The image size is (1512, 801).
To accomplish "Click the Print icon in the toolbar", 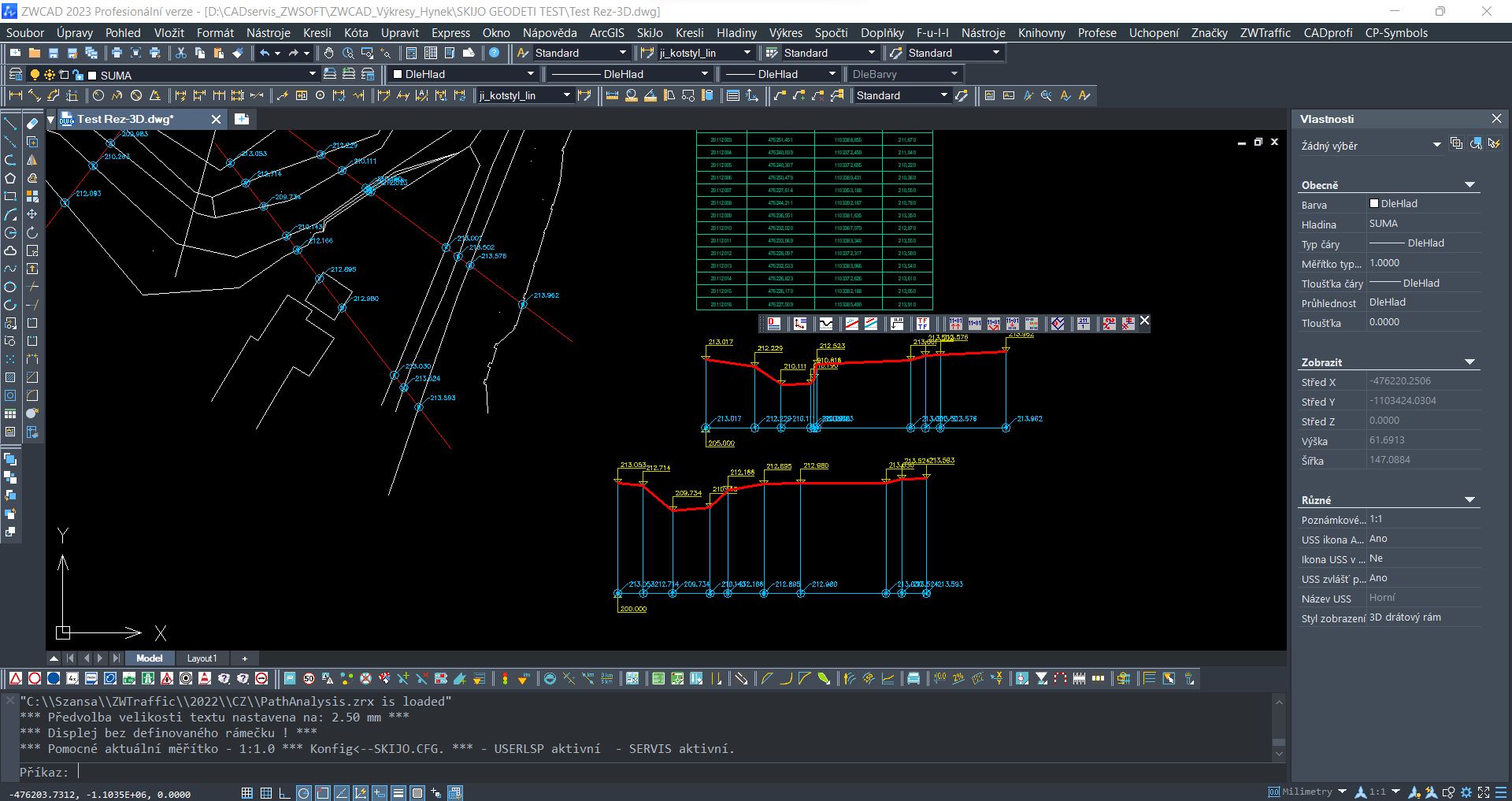I will click(x=117, y=53).
